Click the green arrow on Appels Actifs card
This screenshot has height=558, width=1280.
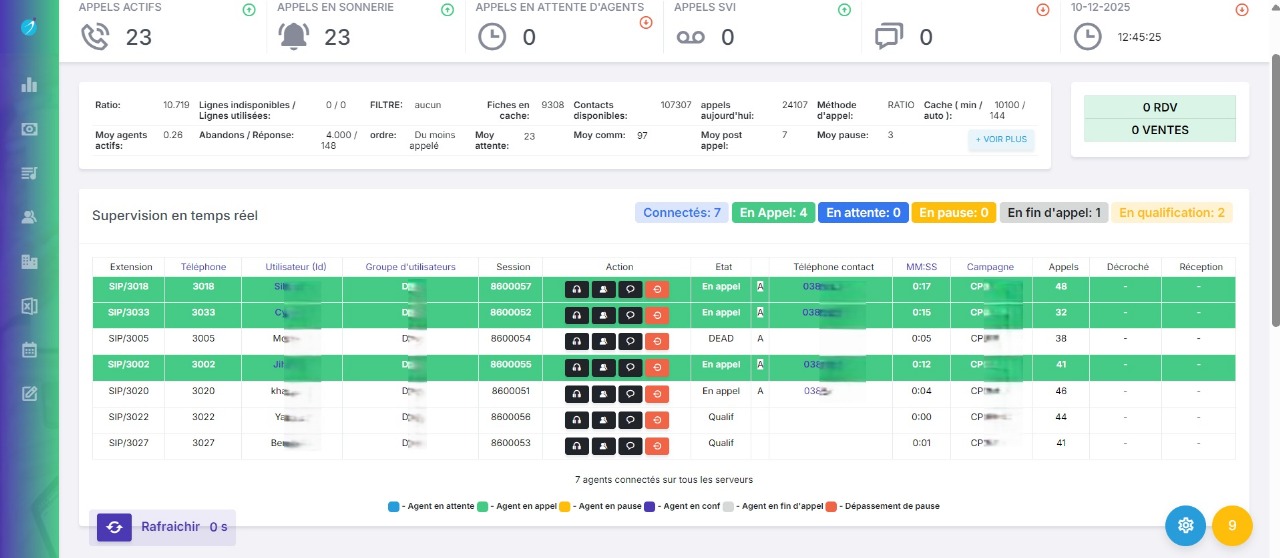[249, 10]
